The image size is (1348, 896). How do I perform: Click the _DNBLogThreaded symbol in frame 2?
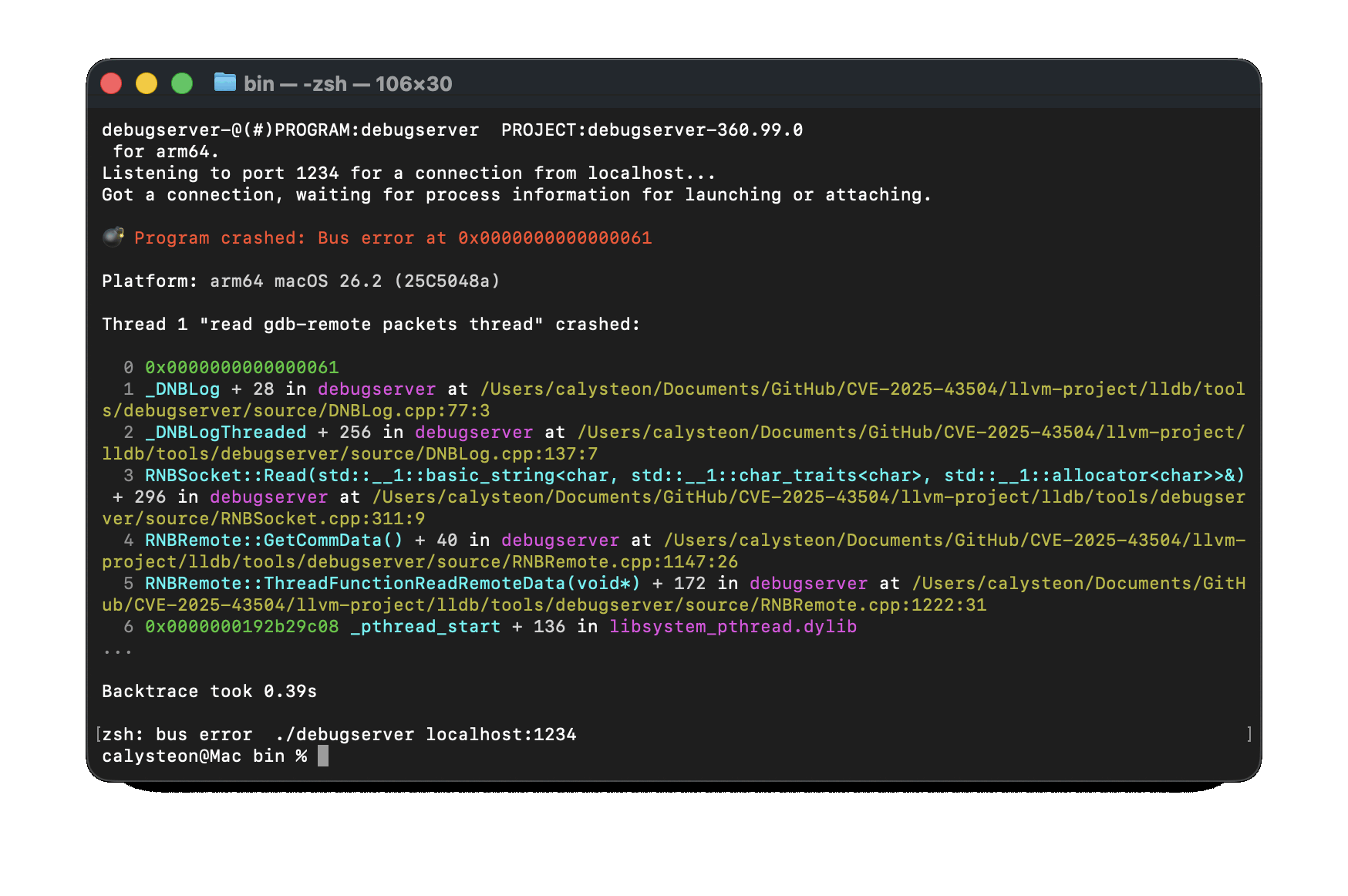(225, 433)
